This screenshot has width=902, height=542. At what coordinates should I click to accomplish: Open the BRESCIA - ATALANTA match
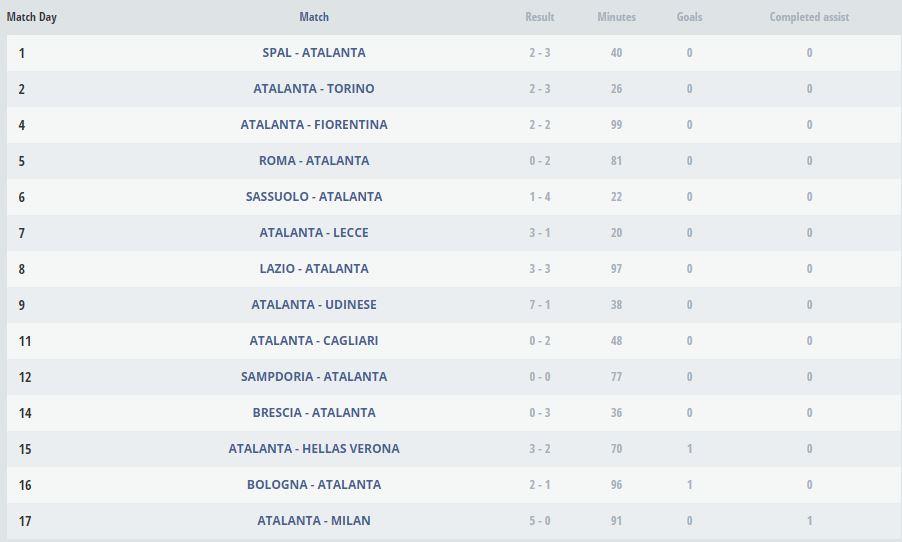314,413
